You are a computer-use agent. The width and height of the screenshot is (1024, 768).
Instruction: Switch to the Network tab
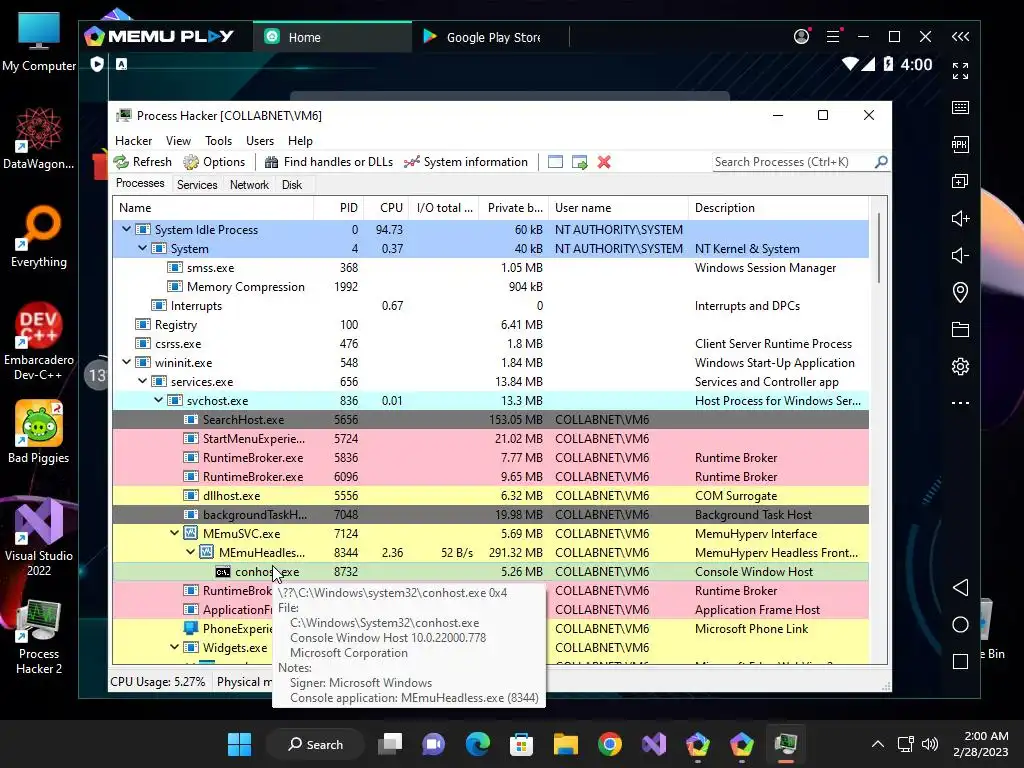pos(249,185)
